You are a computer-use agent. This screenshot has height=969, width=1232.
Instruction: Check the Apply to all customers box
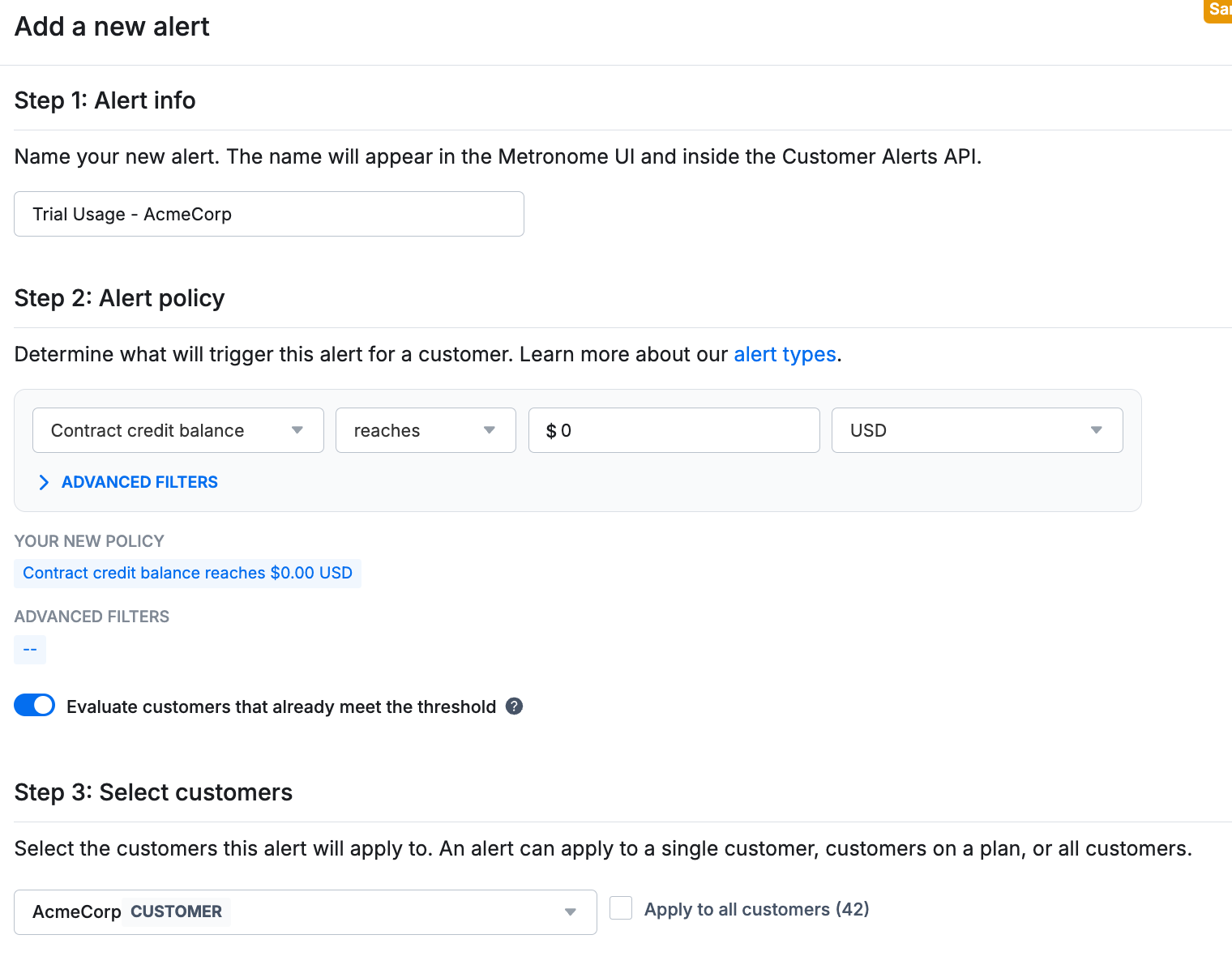621,908
